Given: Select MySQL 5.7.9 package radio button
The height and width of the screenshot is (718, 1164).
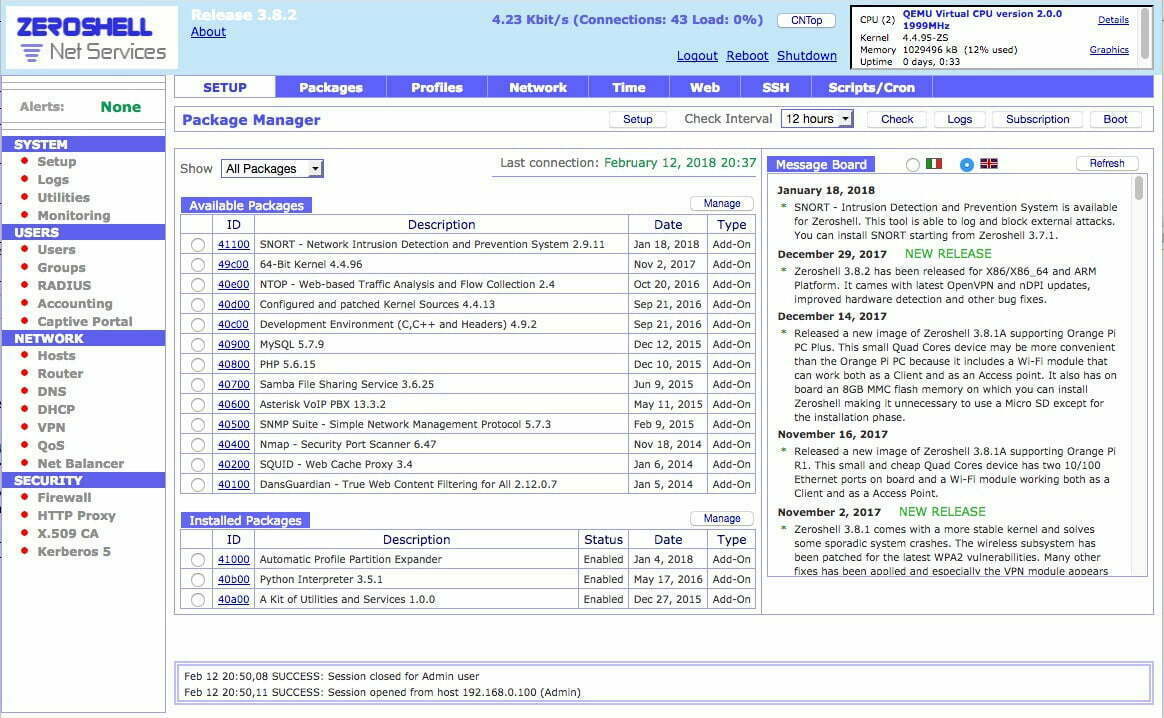Looking at the screenshot, I should click(197, 345).
